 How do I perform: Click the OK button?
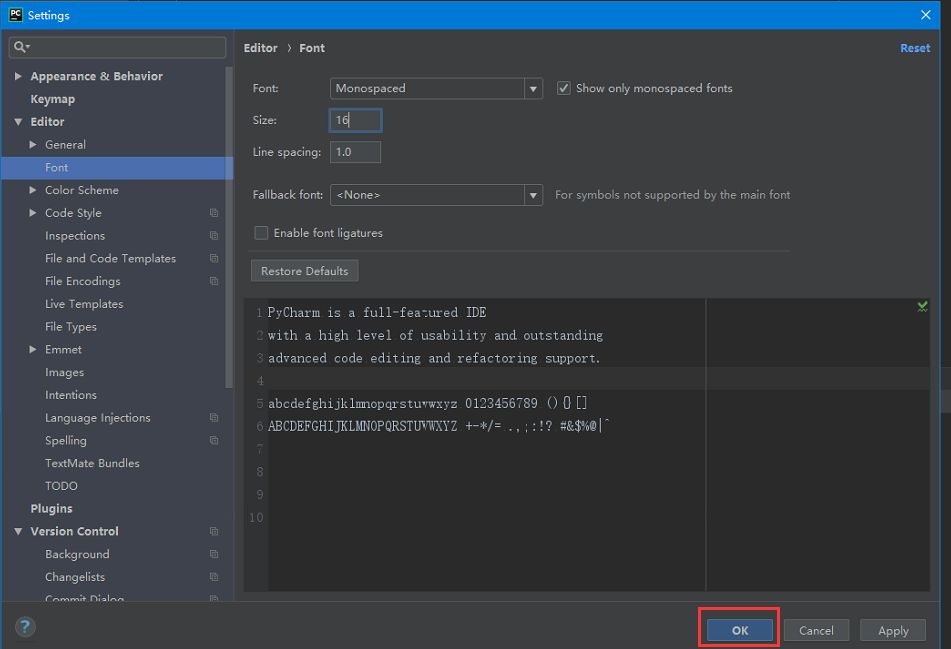[740, 630]
